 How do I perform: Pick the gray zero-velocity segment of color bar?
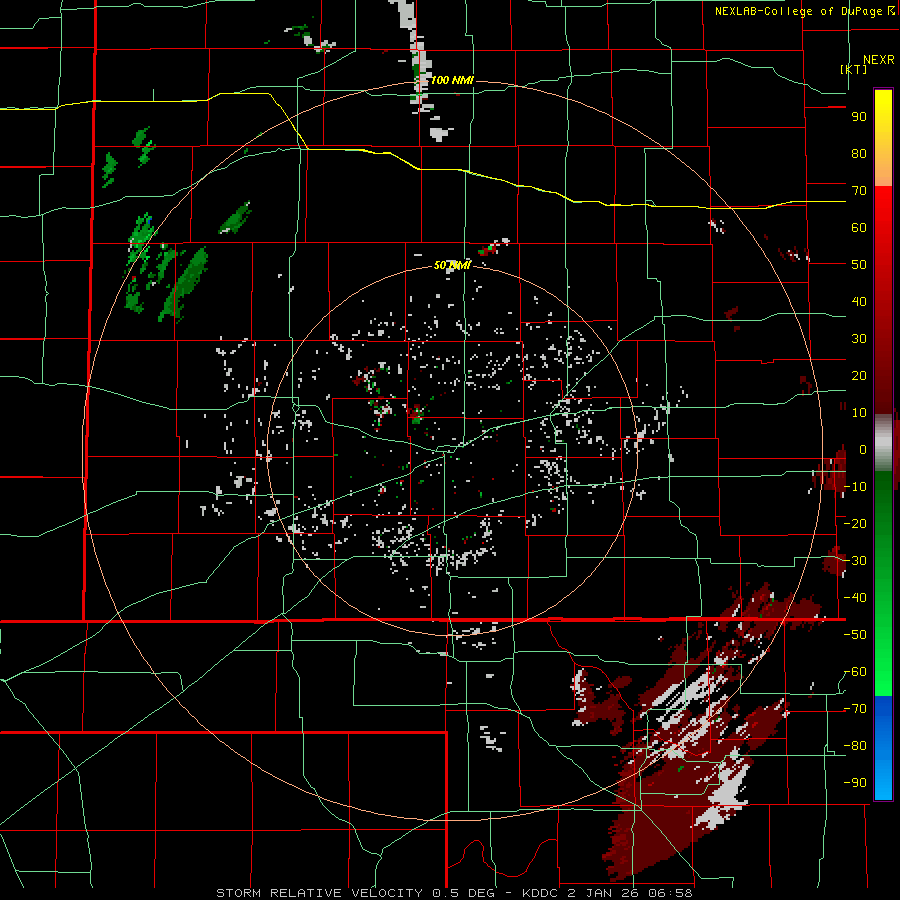[883, 443]
